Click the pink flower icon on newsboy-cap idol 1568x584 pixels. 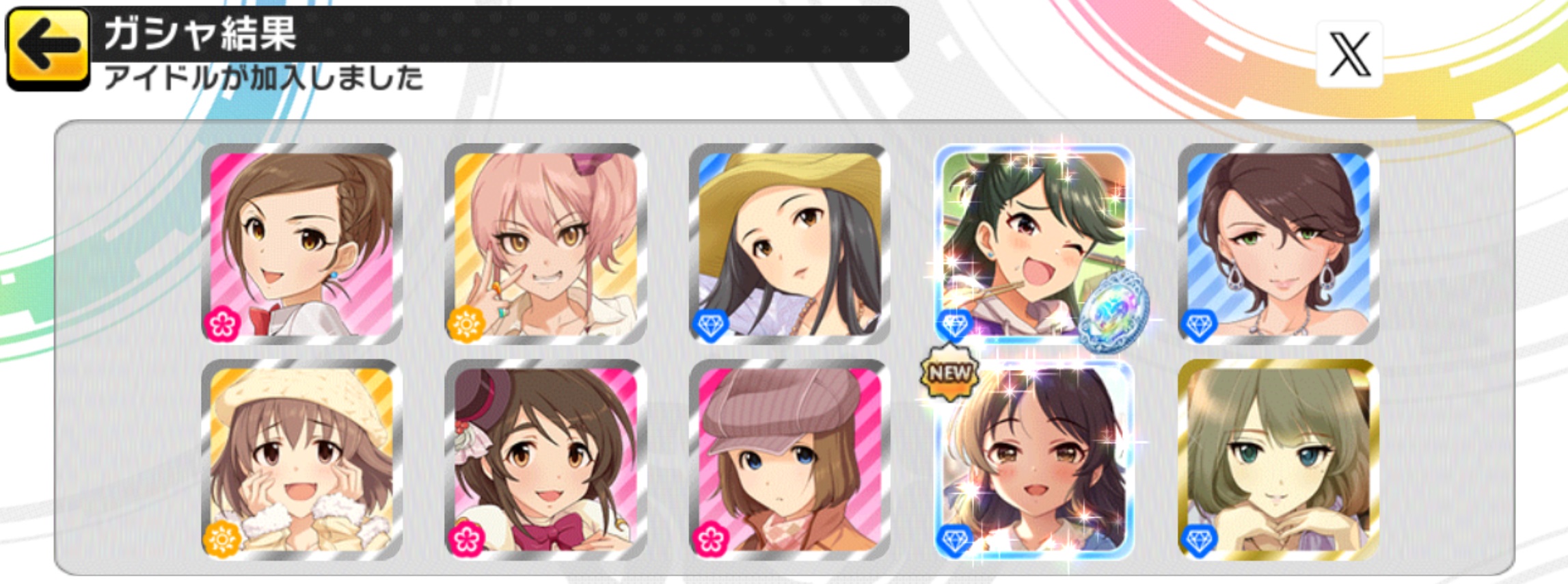tap(710, 540)
